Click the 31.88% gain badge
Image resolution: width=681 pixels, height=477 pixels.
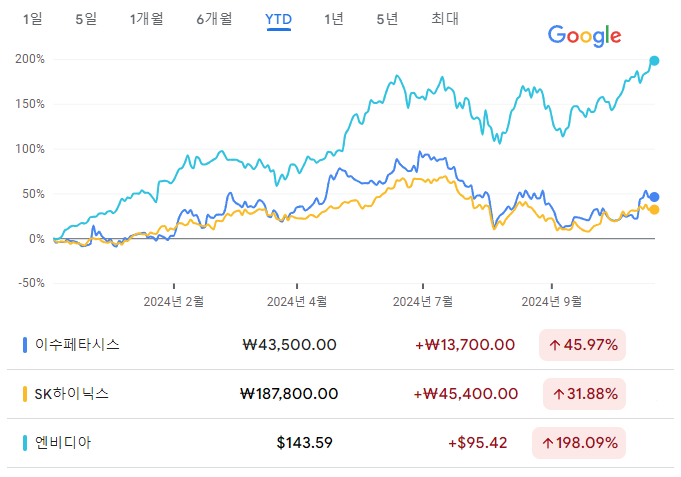(x=584, y=394)
